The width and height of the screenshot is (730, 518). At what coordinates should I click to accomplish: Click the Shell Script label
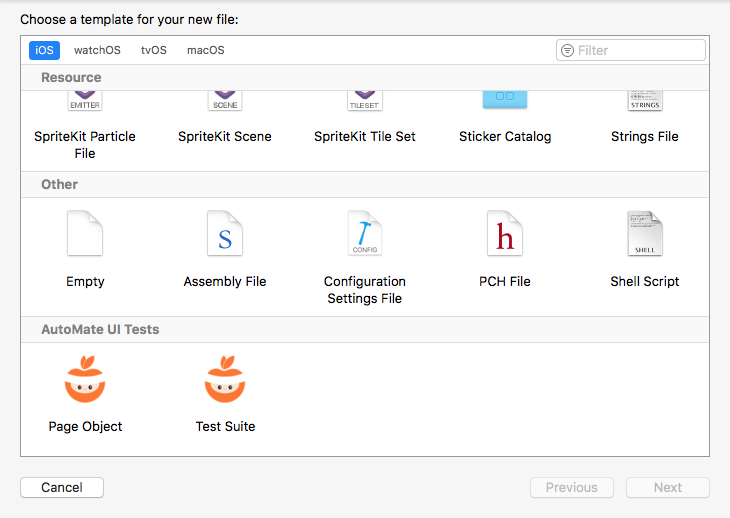point(645,282)
